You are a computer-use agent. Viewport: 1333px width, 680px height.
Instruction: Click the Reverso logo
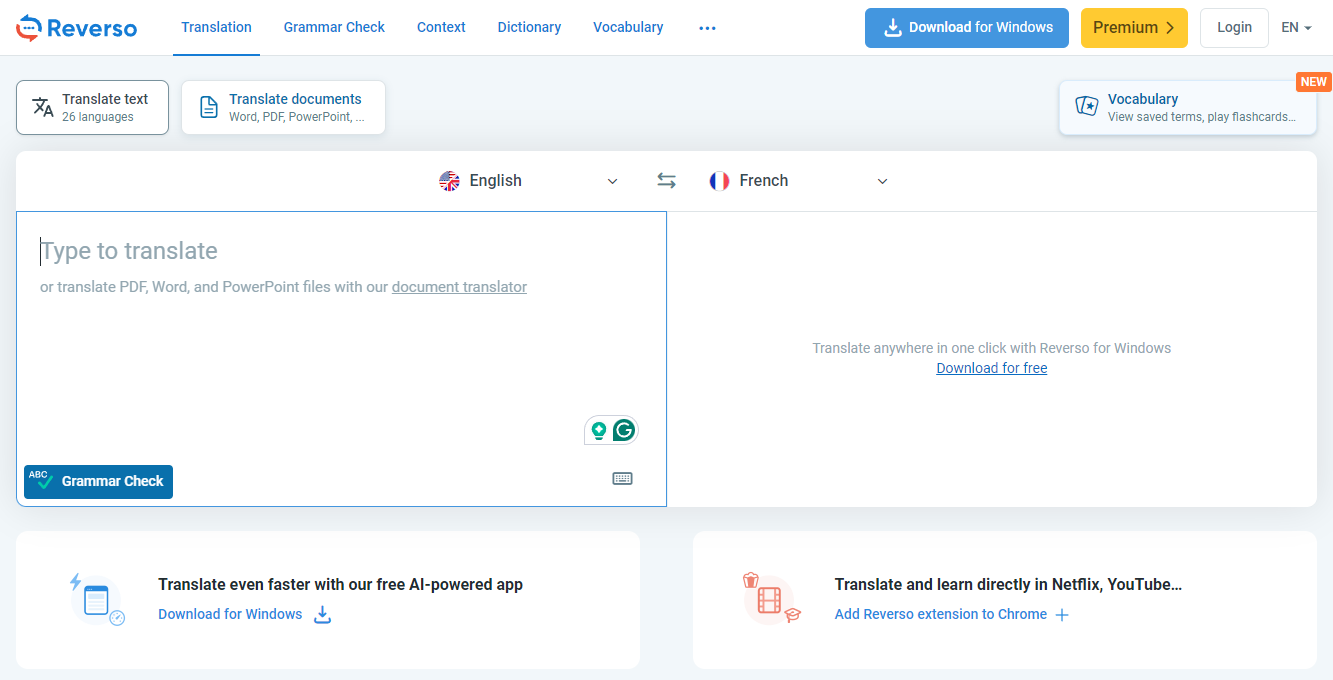tap(77, 28)
